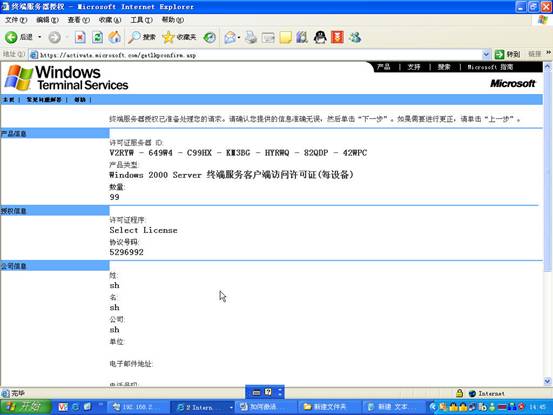Click the padlock icon in status bar
Screen dimensions: 553x415
coord(459,393)
